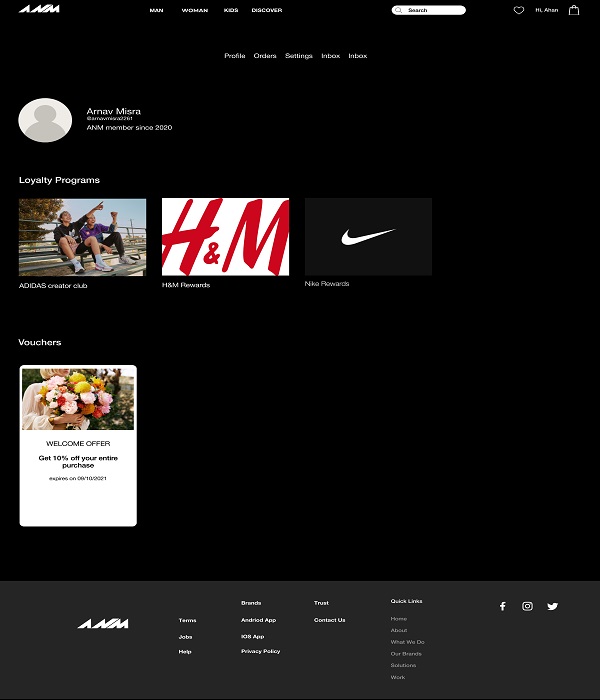Go to Solutions in Quick Links
The width and height of the screenshot is (600, 700).
tap(403, 665)
